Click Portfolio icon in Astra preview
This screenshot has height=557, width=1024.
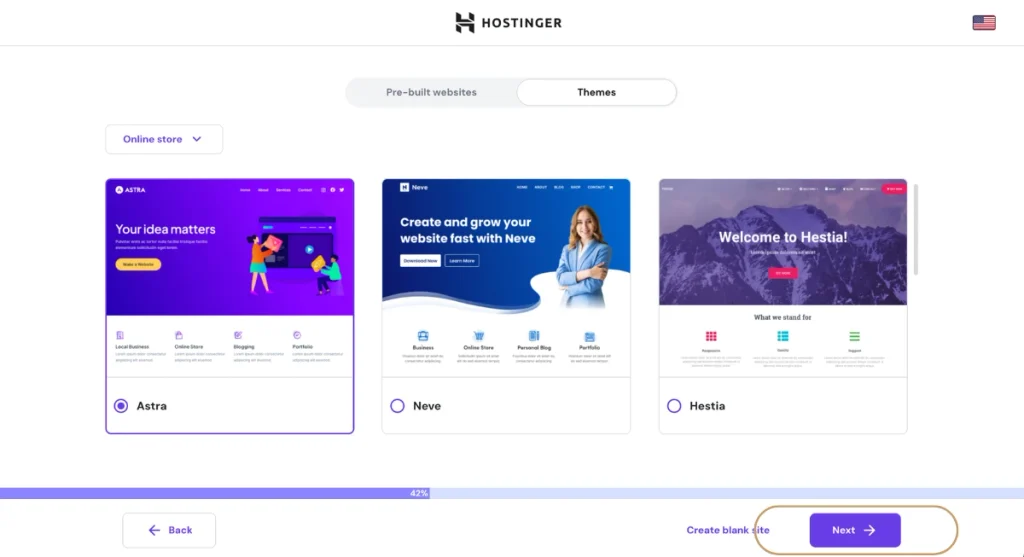click(297, 335)
